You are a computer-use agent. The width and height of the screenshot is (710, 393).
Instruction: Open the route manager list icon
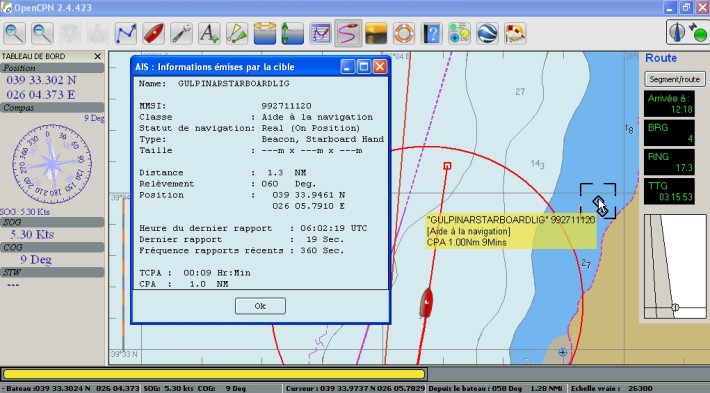click(321, 33)
